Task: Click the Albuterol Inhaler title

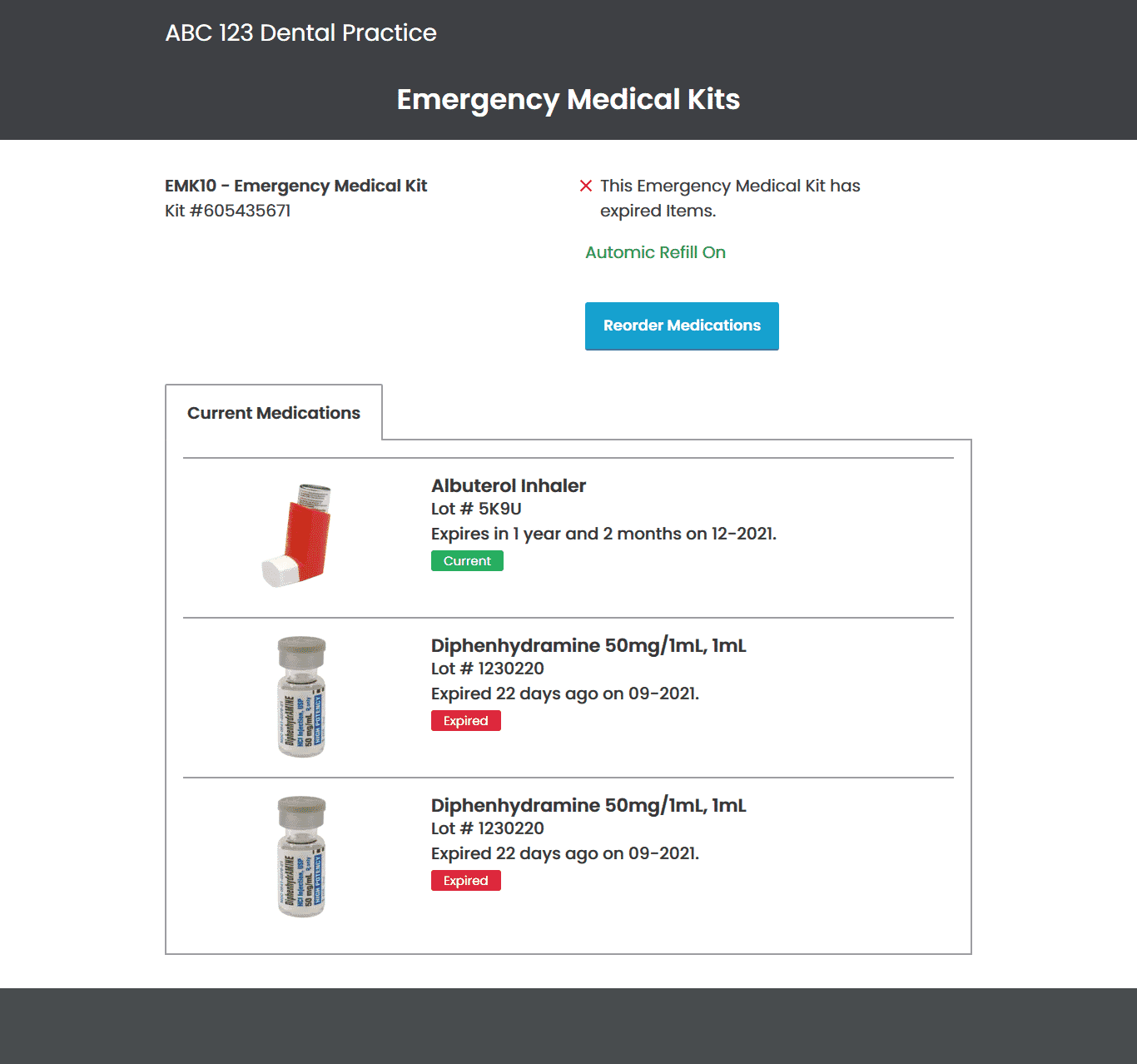Action: [509, 485]
